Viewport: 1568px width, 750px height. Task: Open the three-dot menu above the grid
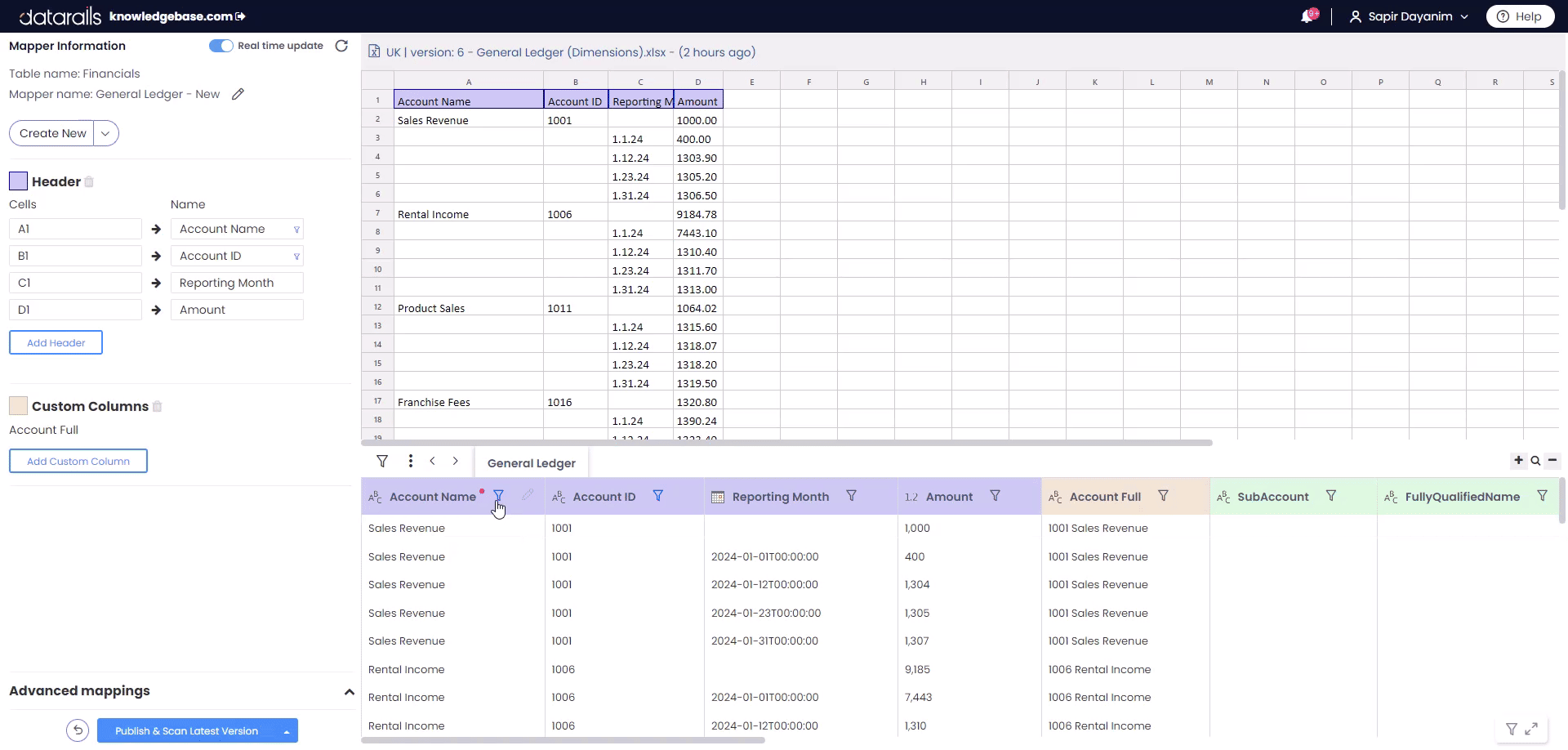click(x=411, y=462)
